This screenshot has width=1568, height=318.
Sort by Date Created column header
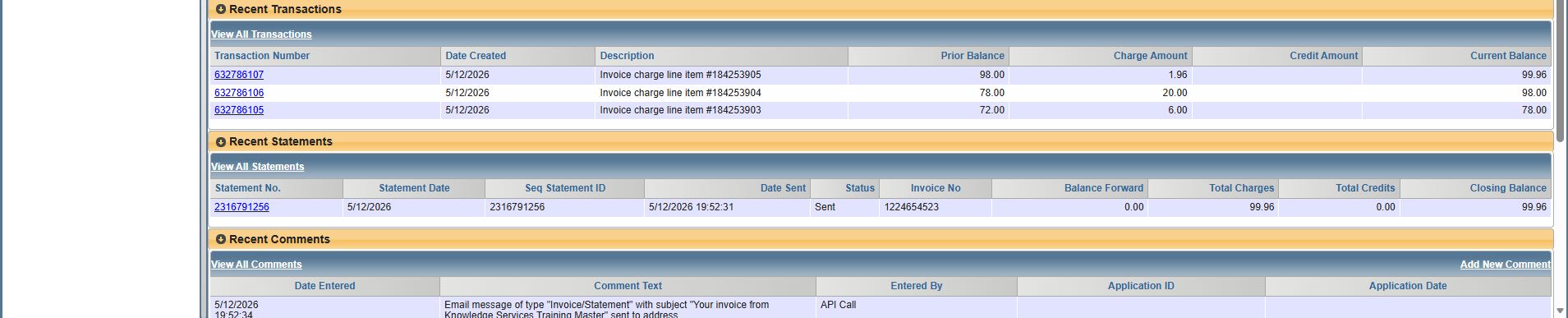[x=476, y=56]
